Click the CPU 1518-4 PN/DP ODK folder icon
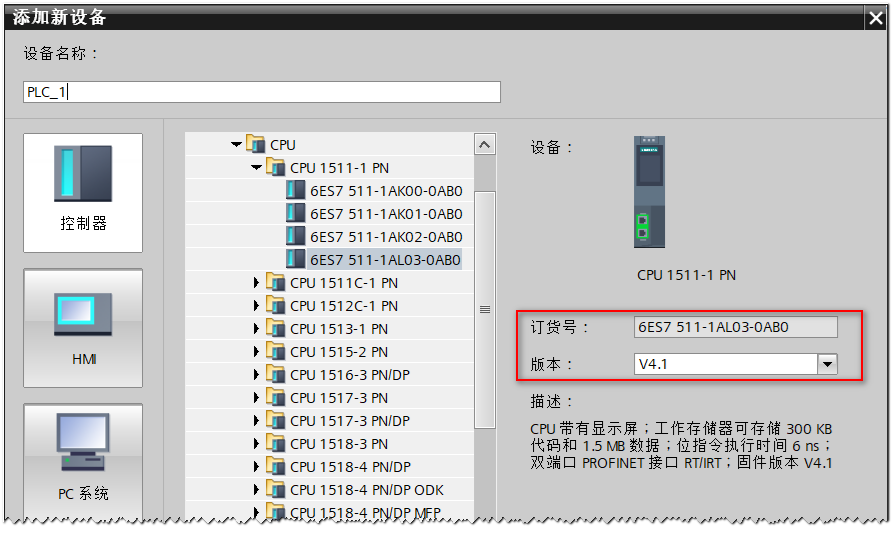Screen dimensions: 892x533 coord(276,489)
